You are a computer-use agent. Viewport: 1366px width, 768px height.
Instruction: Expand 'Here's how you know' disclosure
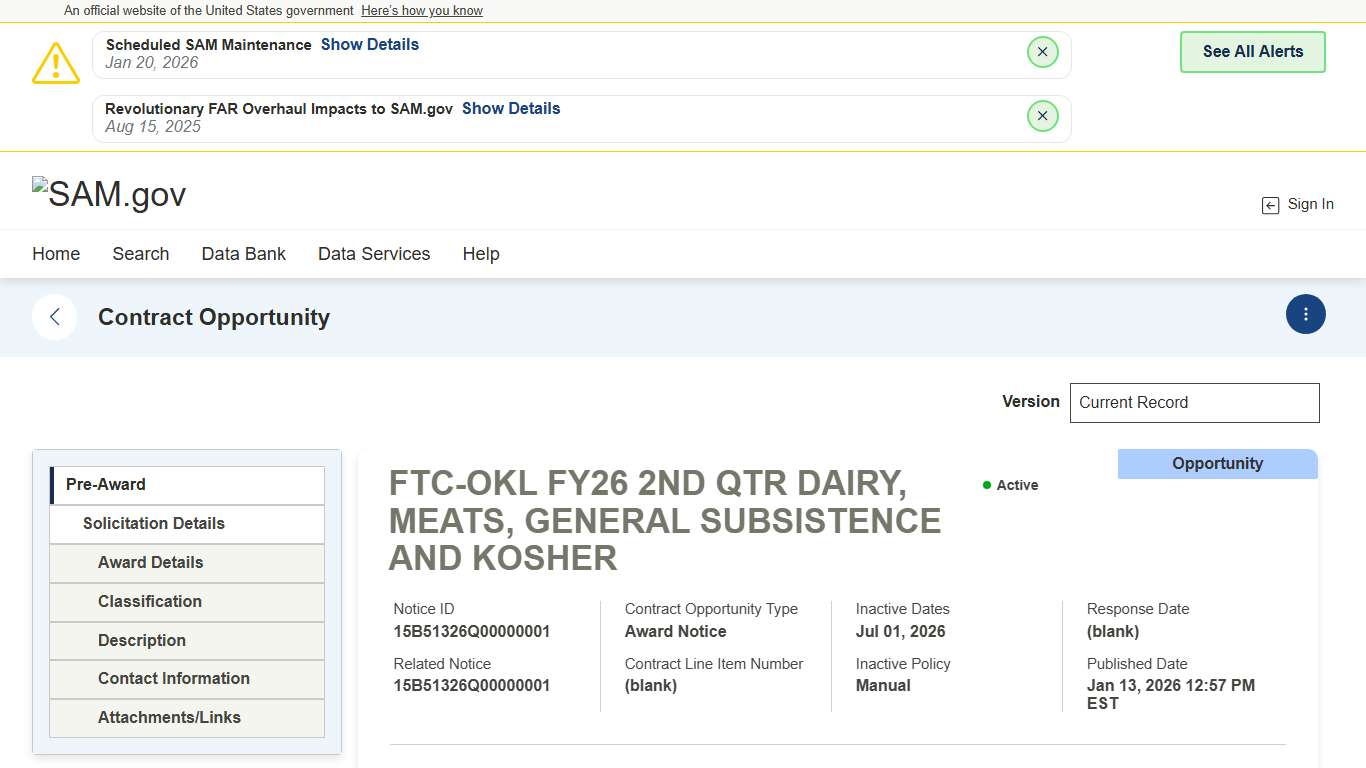pos(421,11)
